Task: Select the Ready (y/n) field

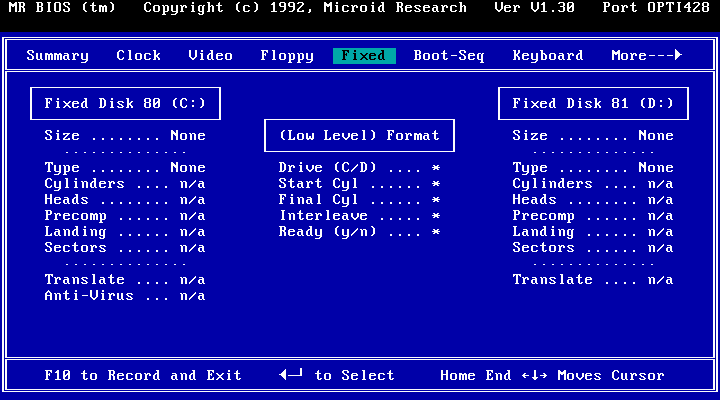Action: [x=435, y=232]
